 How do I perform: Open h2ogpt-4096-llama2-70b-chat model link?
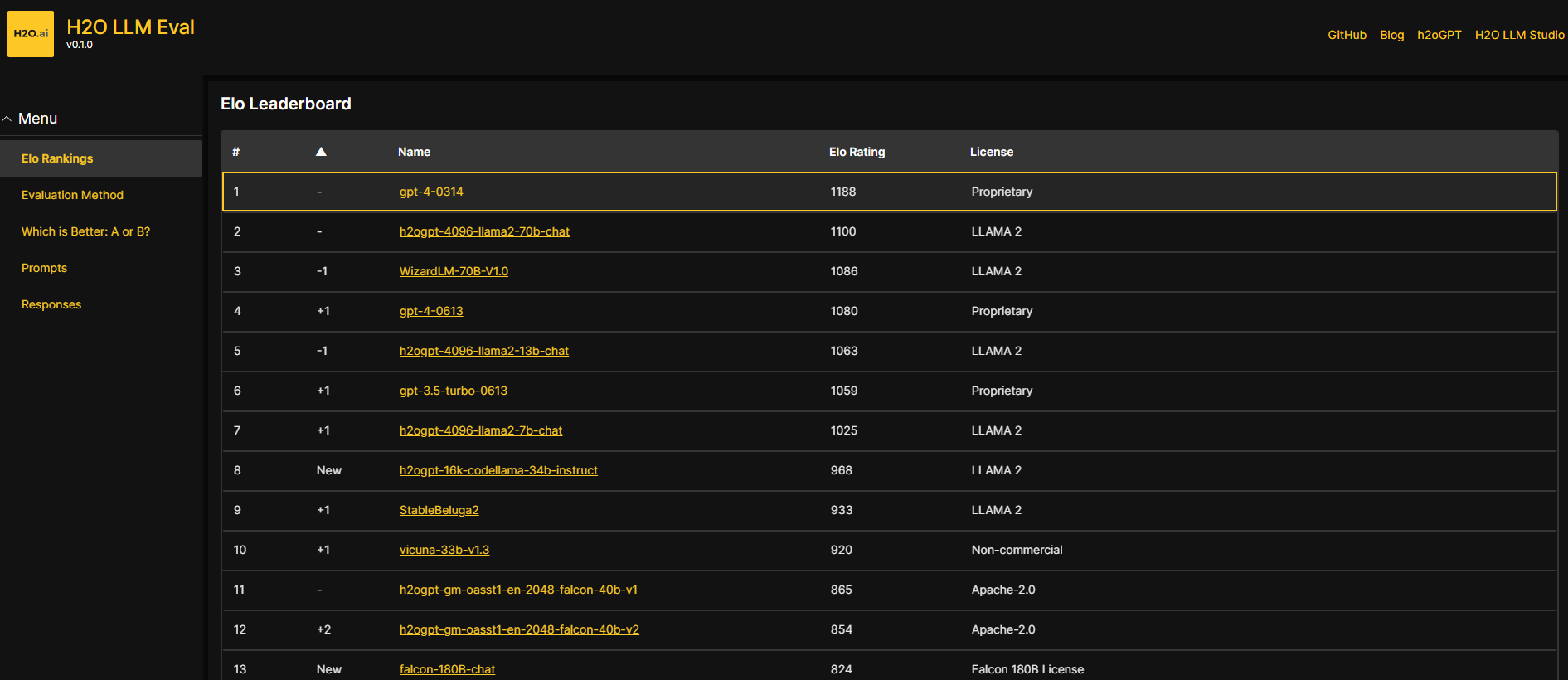coord(484,231)
